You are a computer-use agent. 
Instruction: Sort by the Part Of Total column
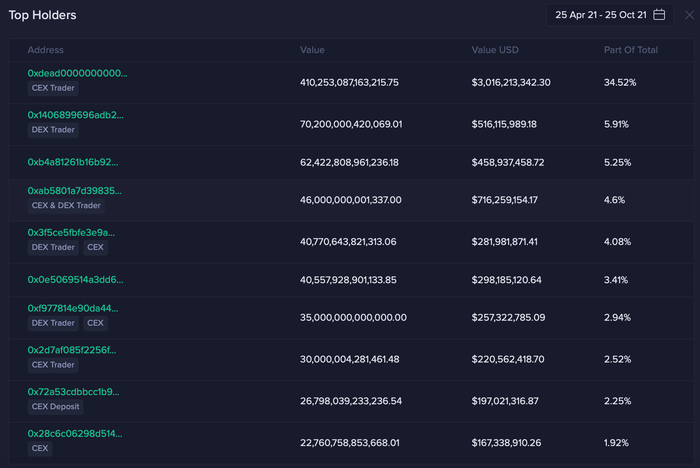click(630, 50)
